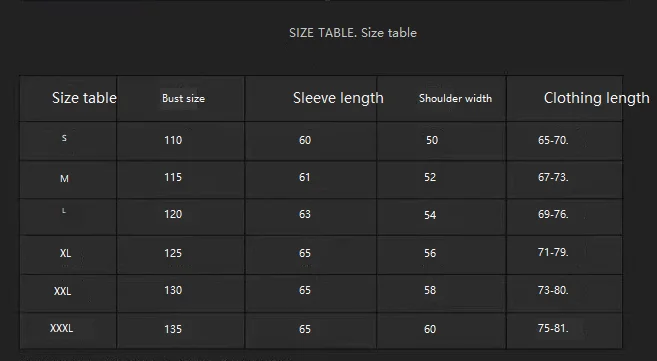Click the Clothing length column header
657x361 pixels.
click(597, 98)
